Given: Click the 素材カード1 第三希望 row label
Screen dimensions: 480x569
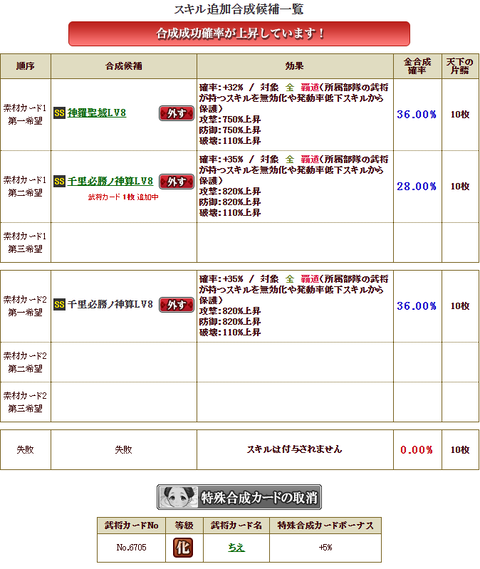Looking at the screenshot, I should click(25, 243).
